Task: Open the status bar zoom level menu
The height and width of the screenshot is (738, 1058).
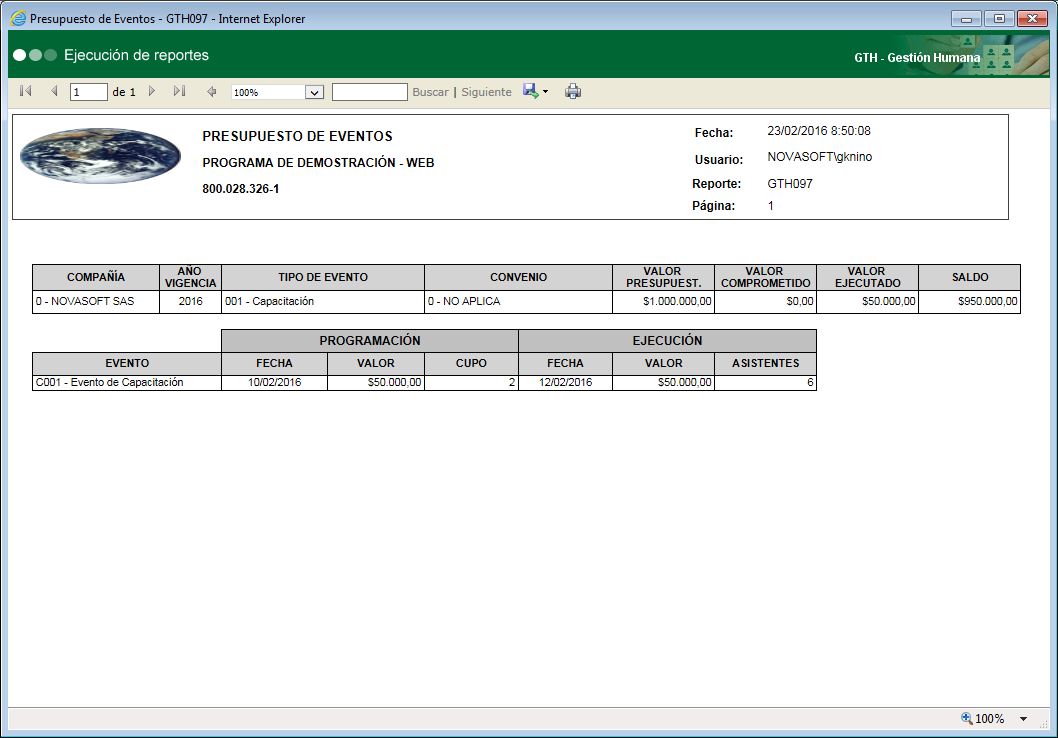Action: [1023, 719]
